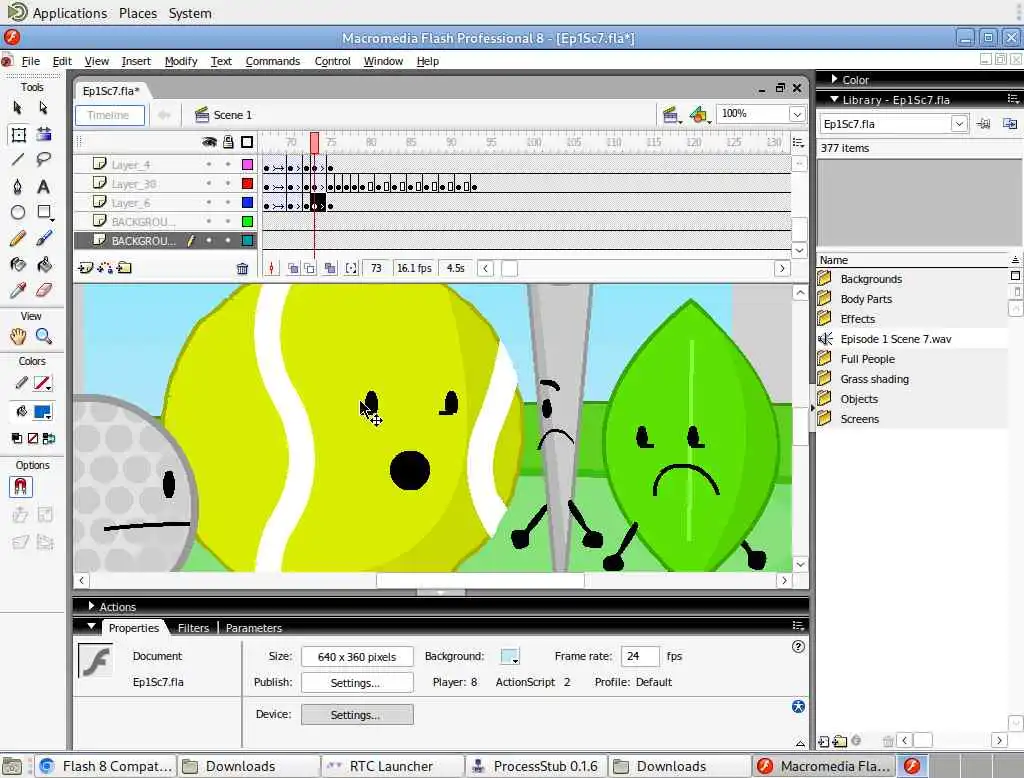Click the Add Motion Guide icon

(104, 268)
